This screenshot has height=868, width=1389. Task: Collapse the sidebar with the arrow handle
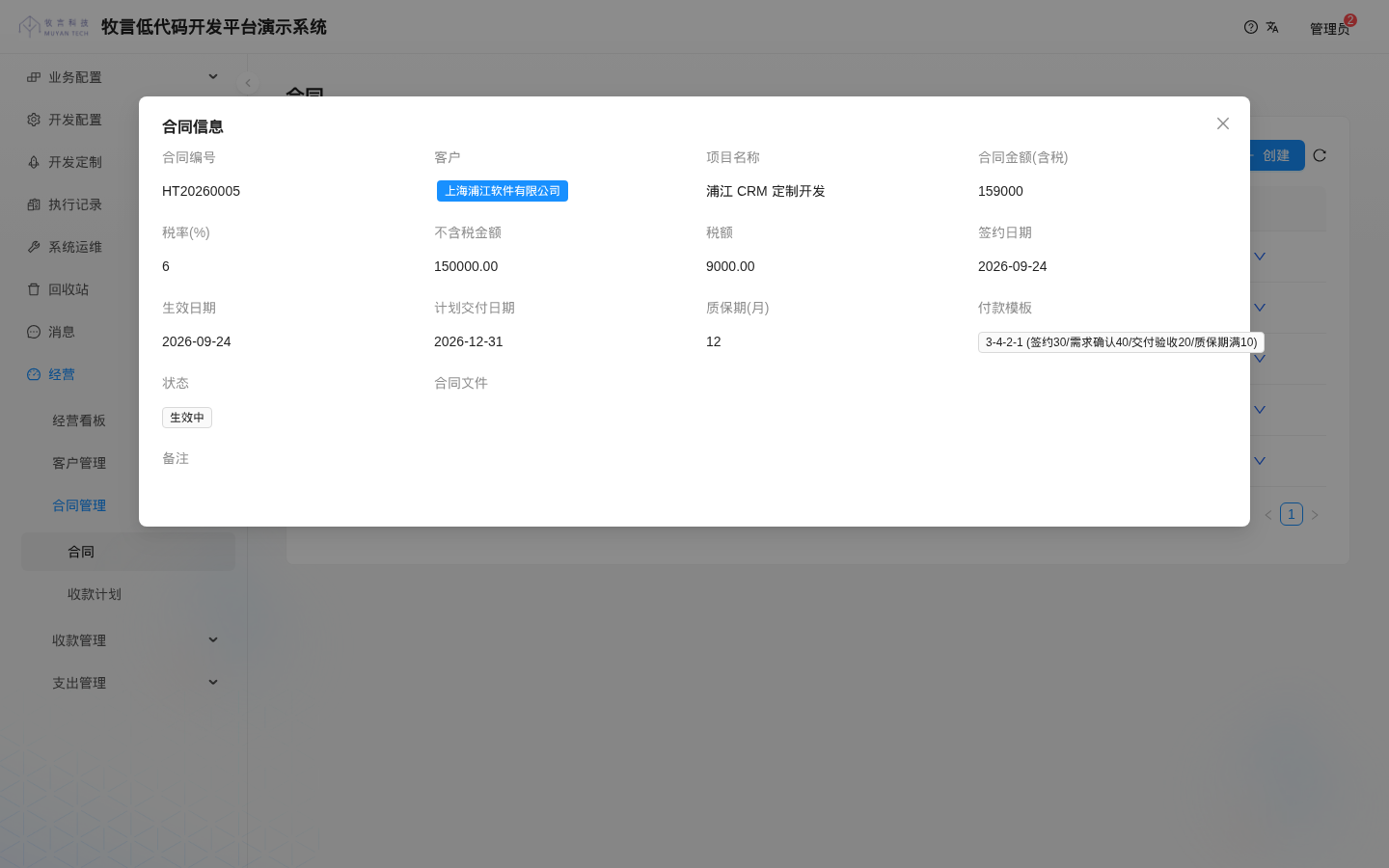tap(248, 83)
